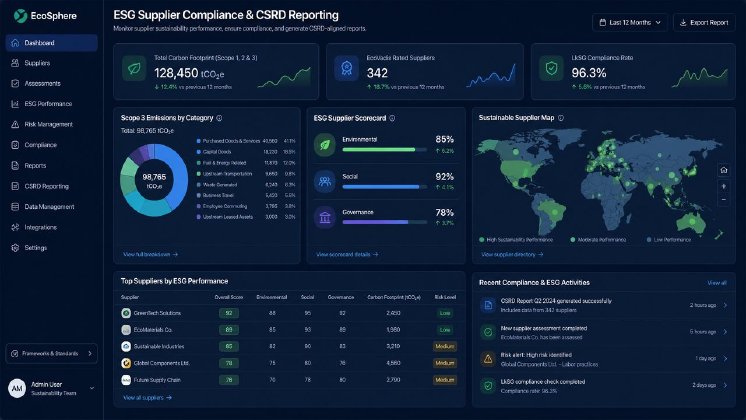Expand New supplier assessment activity chevron
Screen dimensions: 746x420
coord(726,332)
